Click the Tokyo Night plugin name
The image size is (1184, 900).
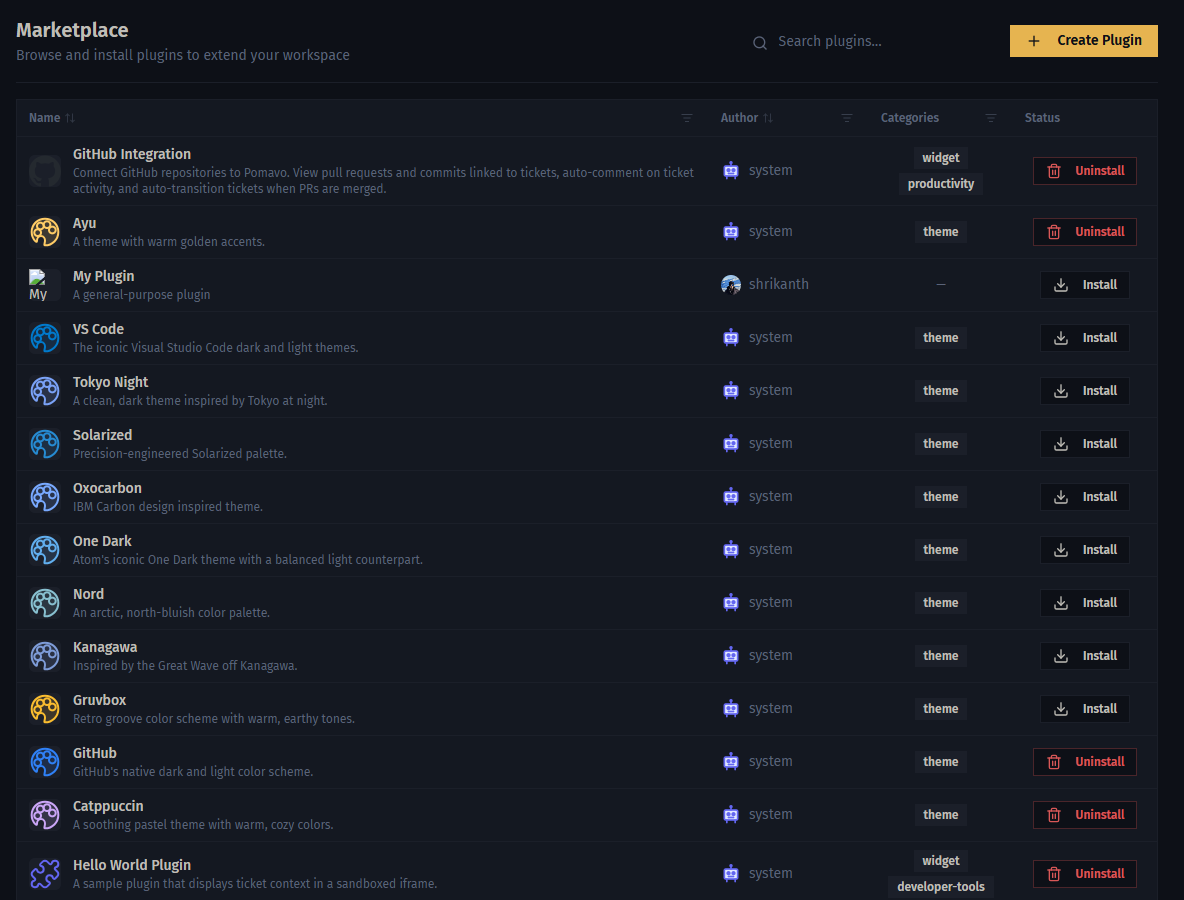(110, 382)
